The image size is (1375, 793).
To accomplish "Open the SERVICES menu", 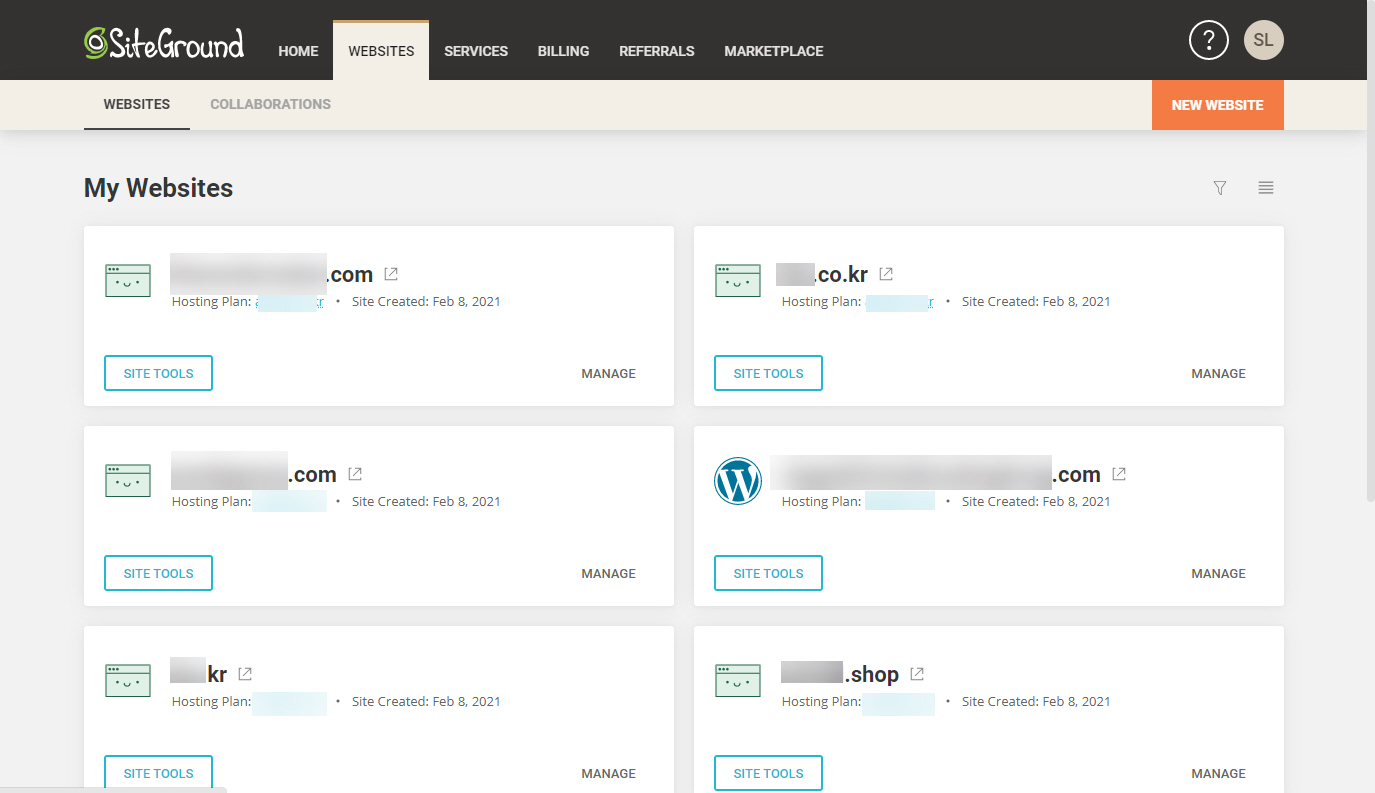I will pyautogui.click(x=476, y=51).
